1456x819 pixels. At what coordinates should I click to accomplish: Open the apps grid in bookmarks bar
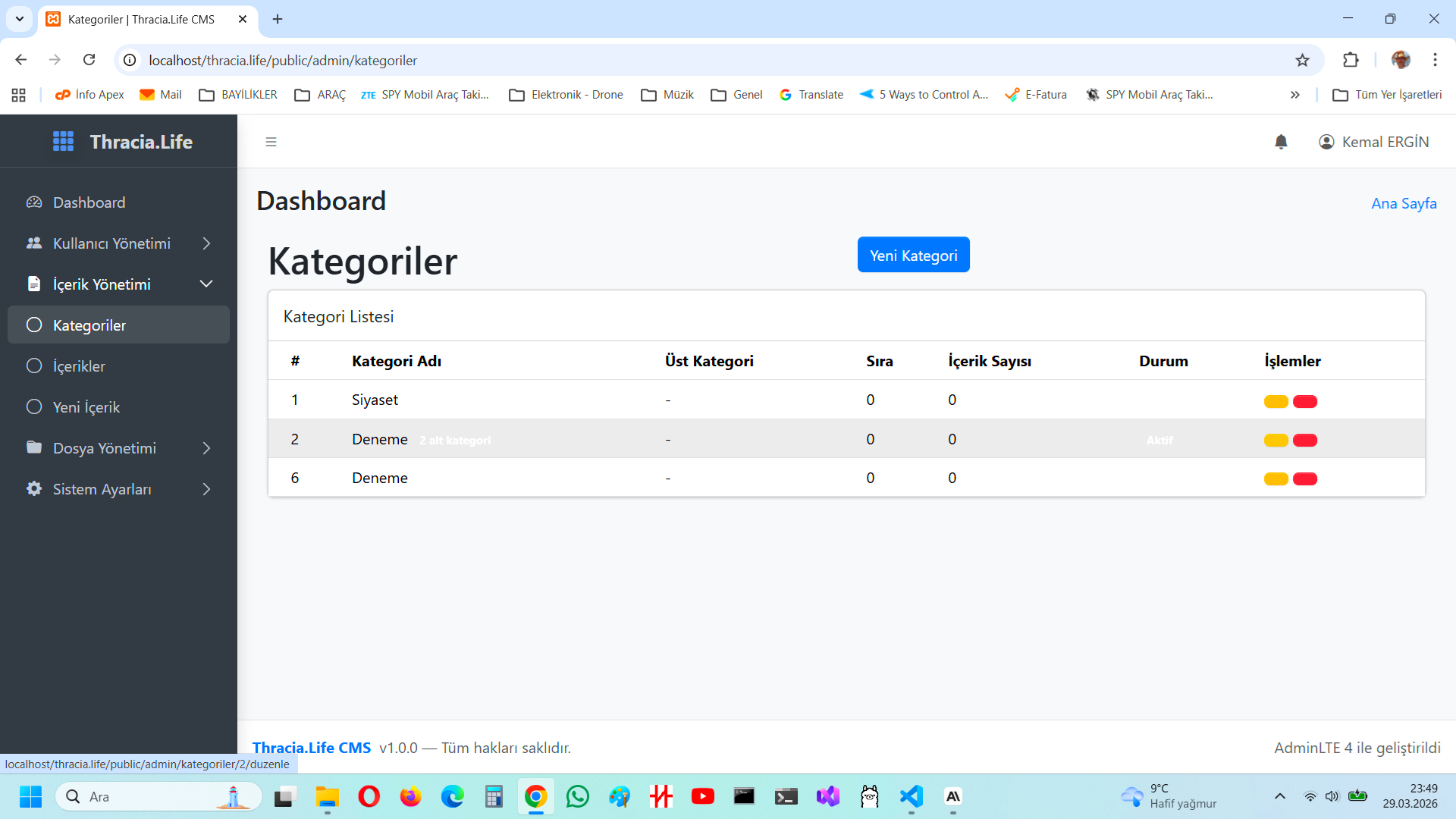(x=19, y=95)
